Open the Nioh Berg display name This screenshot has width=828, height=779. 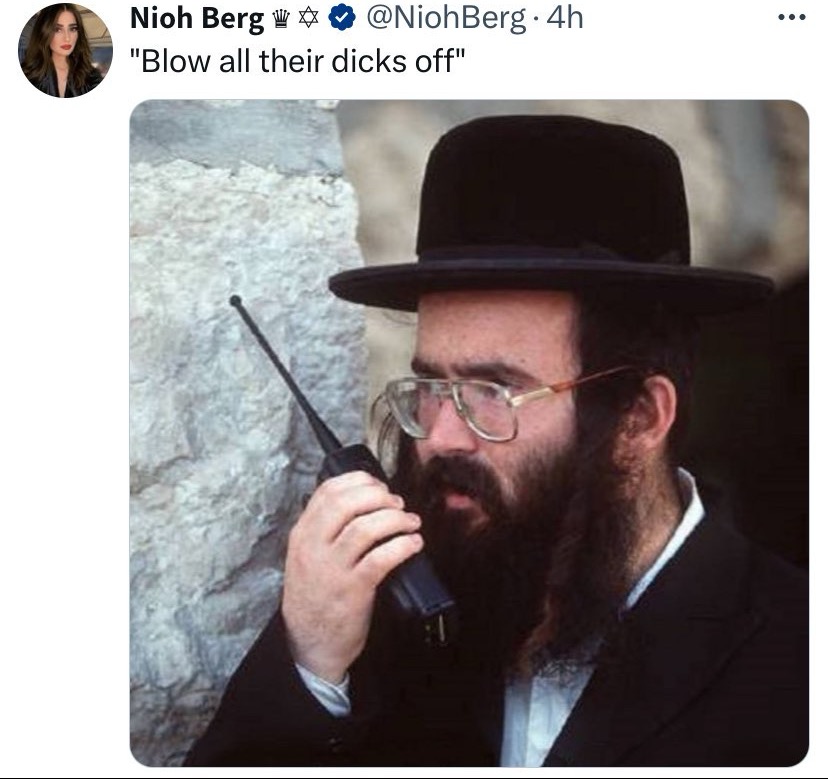(x=197, y=19)
